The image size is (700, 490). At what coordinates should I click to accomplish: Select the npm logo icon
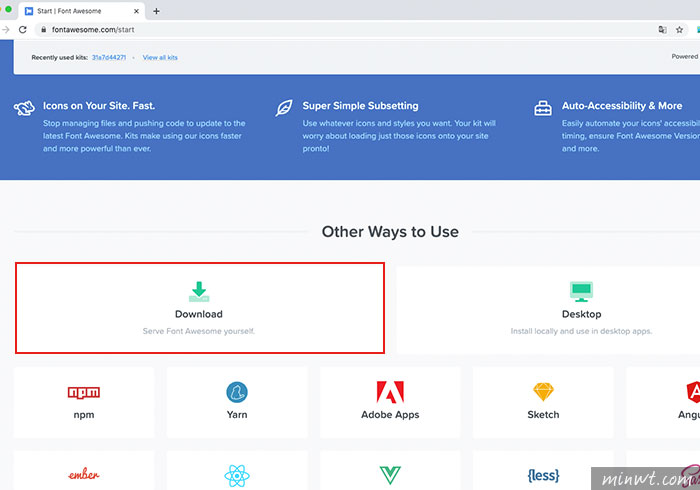pyautogui.click(x=83, y=392)
